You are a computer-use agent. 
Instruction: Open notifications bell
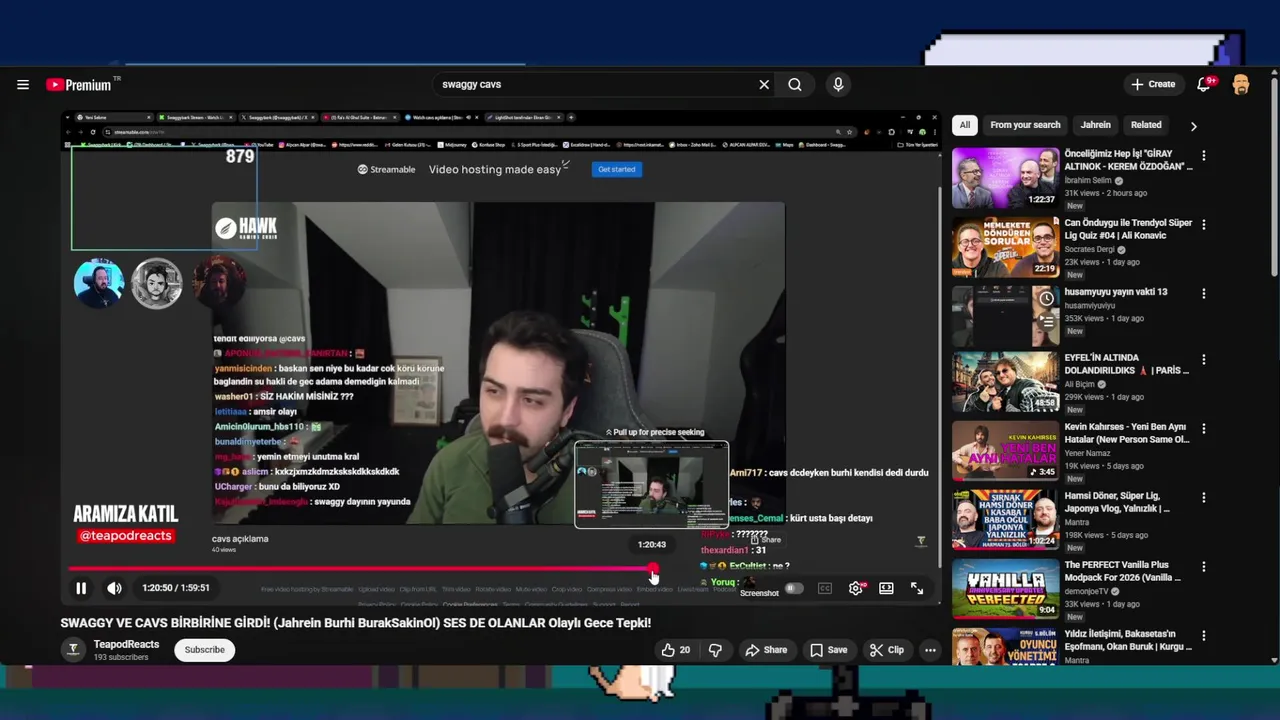(x=1205, y=85)
